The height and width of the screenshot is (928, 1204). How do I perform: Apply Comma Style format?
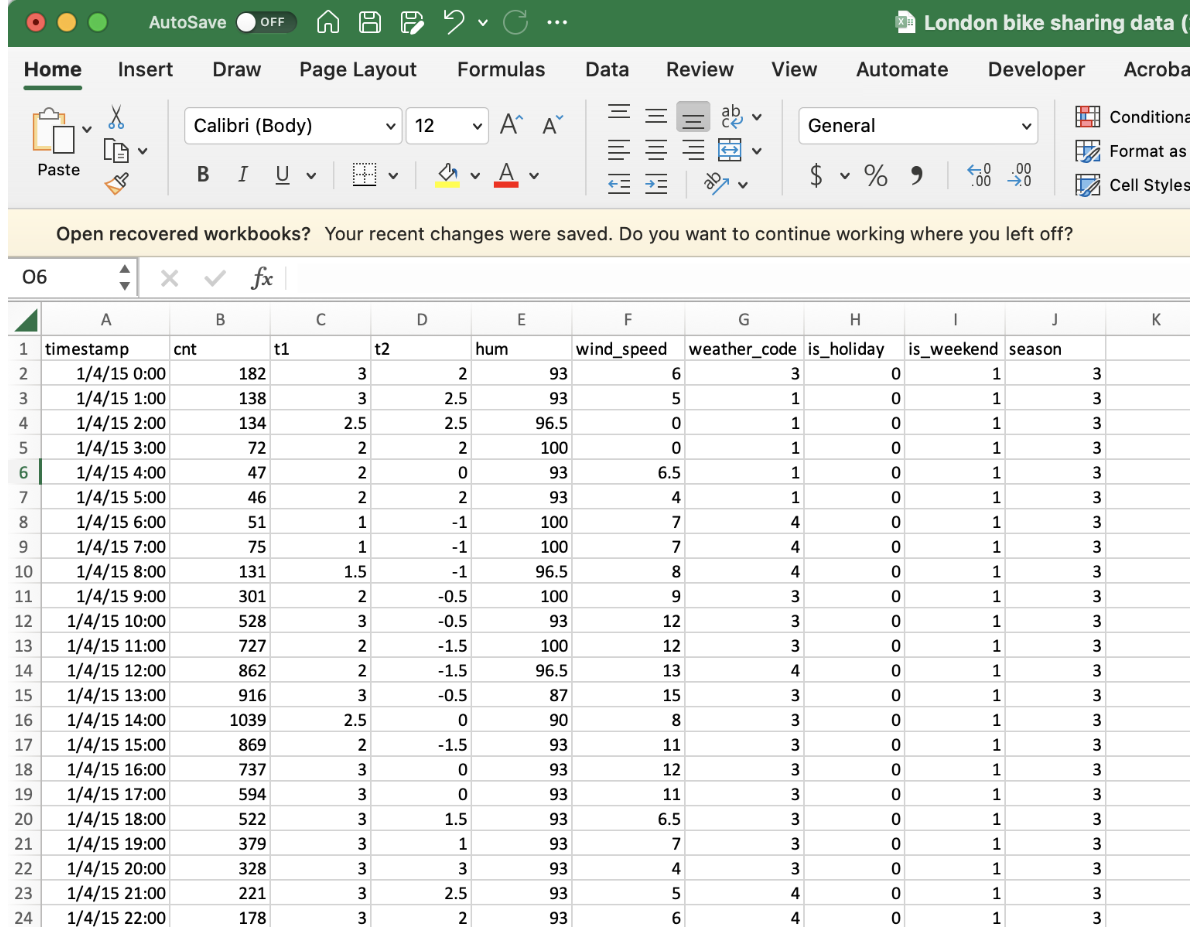click(x=917, y=176)
